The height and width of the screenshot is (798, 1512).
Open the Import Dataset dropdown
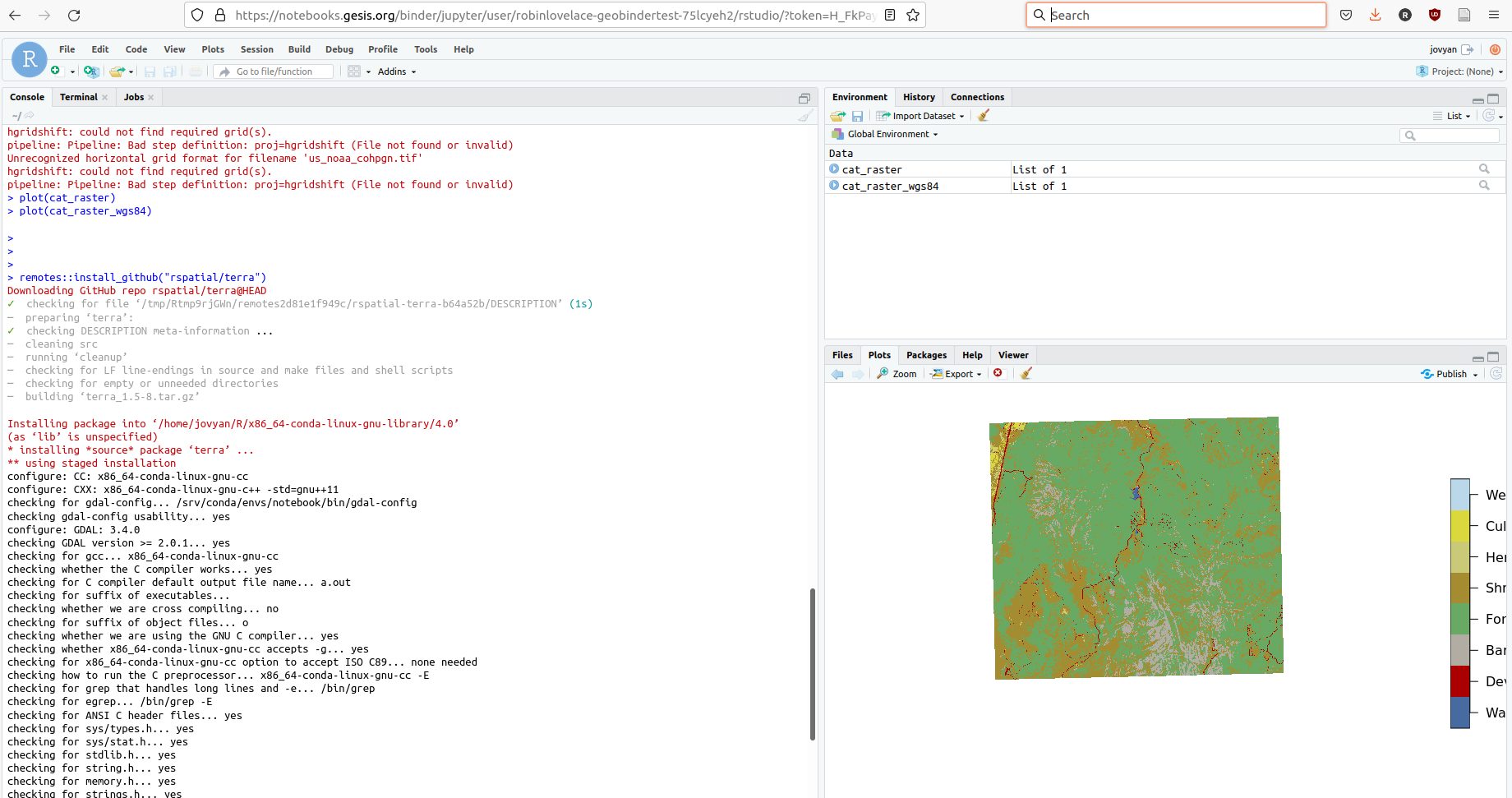920,115
